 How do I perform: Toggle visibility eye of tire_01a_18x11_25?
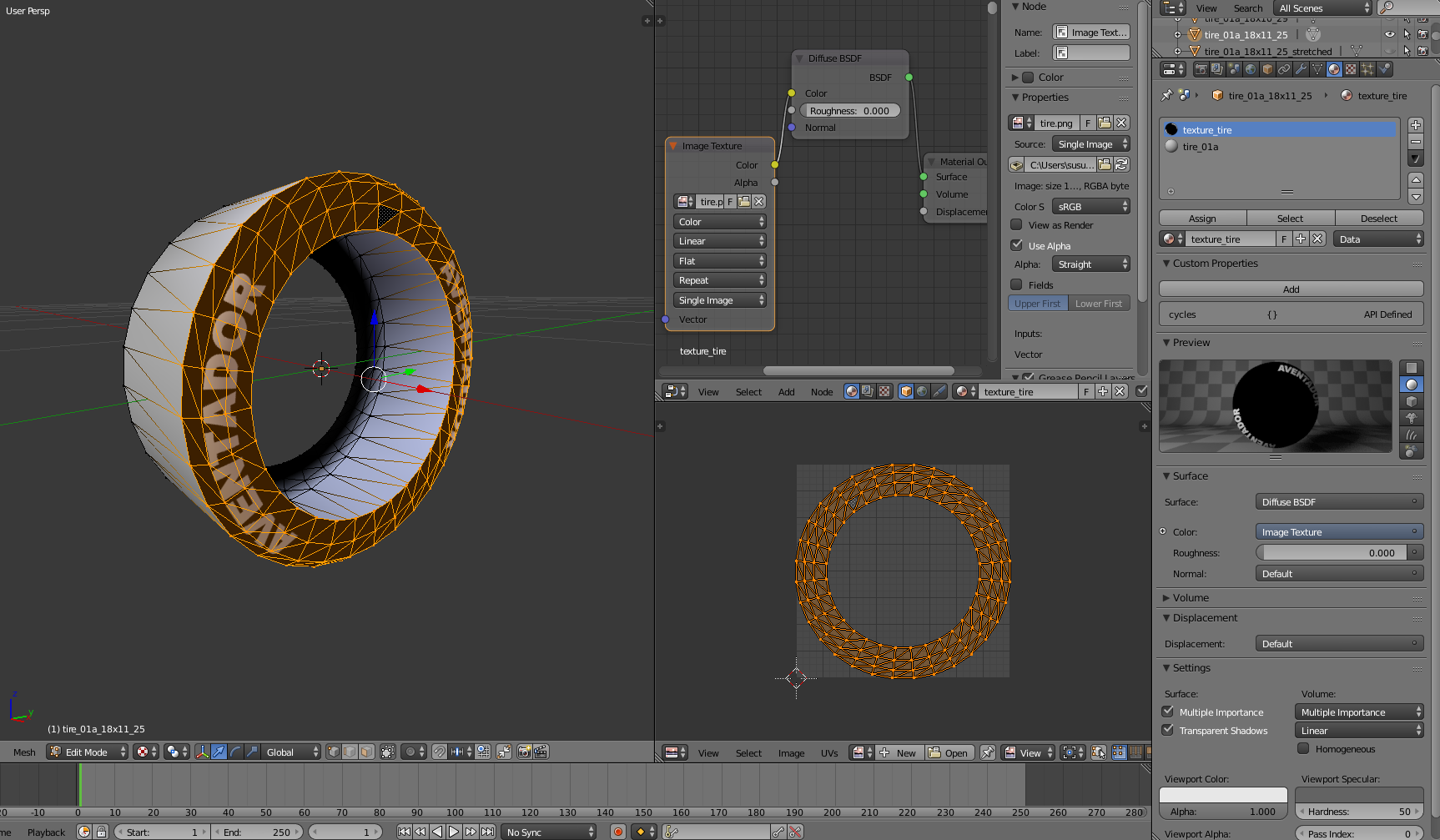pos(1390,34)
